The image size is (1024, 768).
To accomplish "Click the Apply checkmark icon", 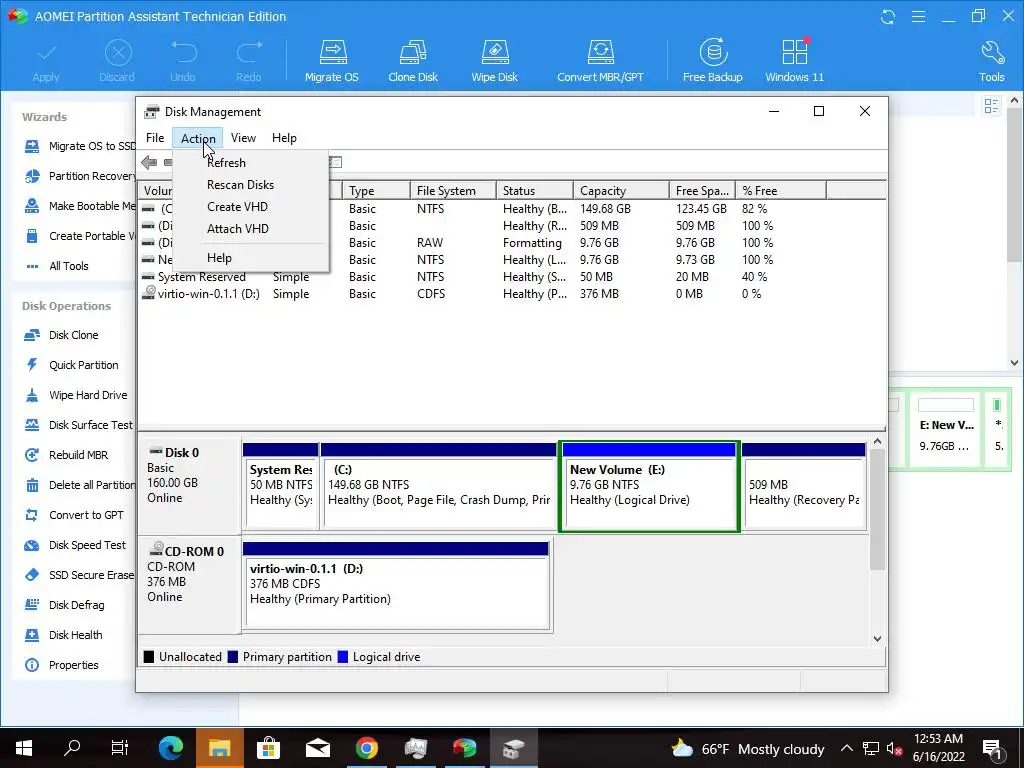I will coord(46,61).
